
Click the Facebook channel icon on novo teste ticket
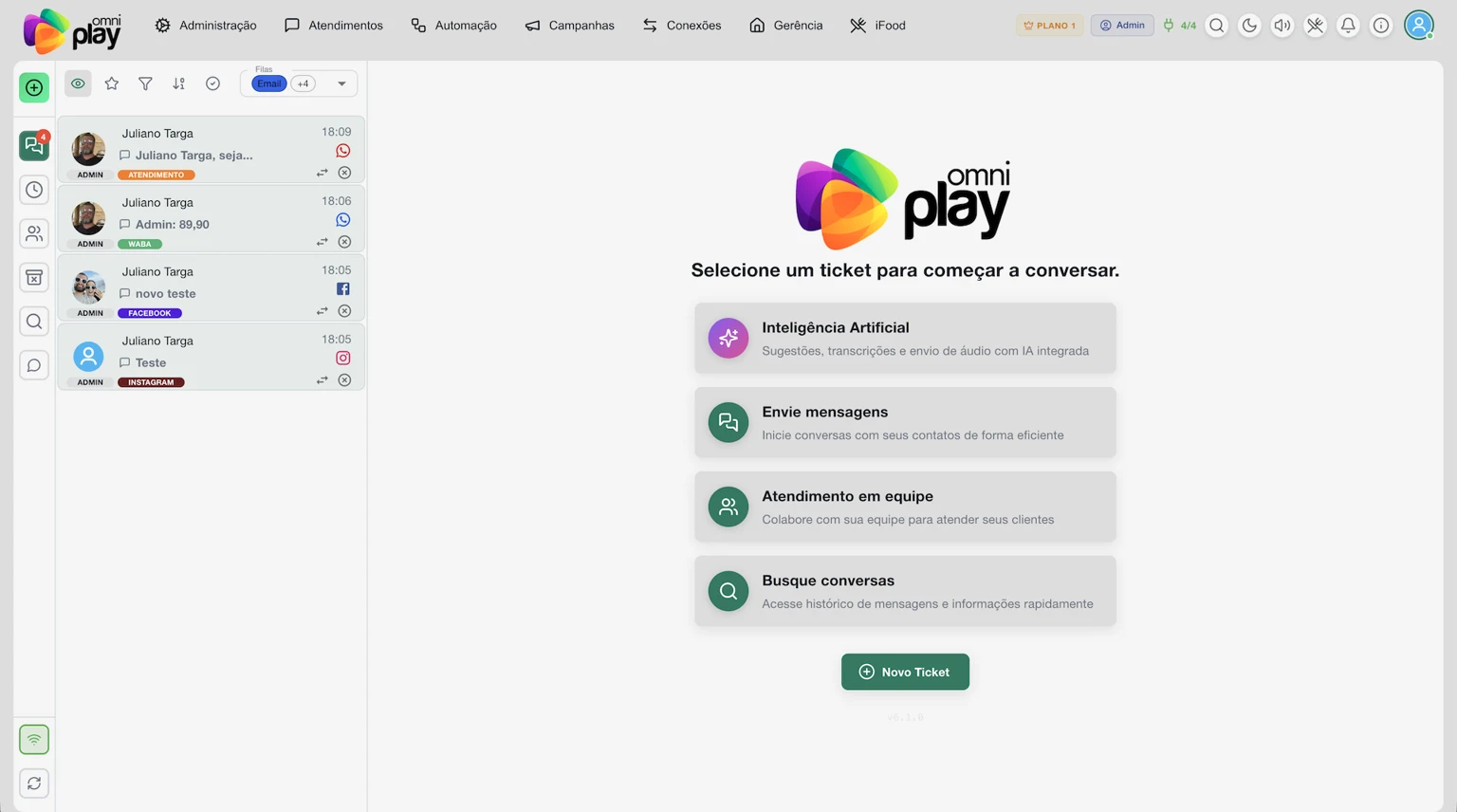click(x=343, y=288)
